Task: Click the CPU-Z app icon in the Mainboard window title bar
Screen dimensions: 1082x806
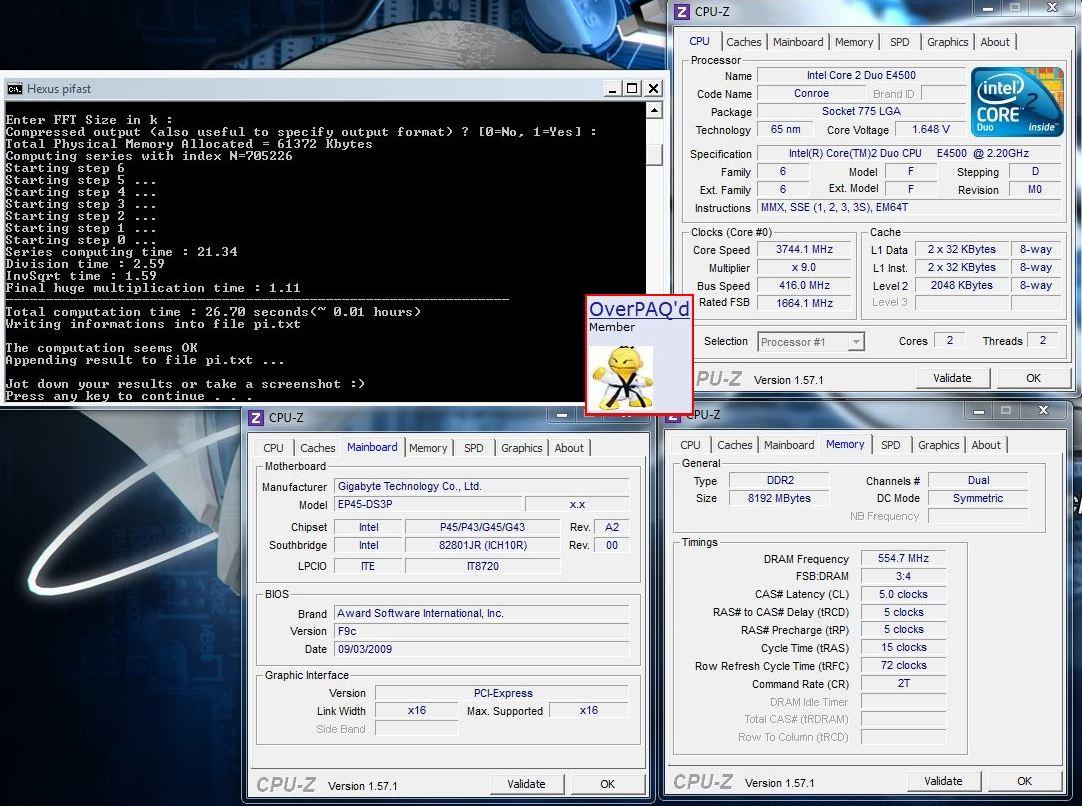Action: 255,417
